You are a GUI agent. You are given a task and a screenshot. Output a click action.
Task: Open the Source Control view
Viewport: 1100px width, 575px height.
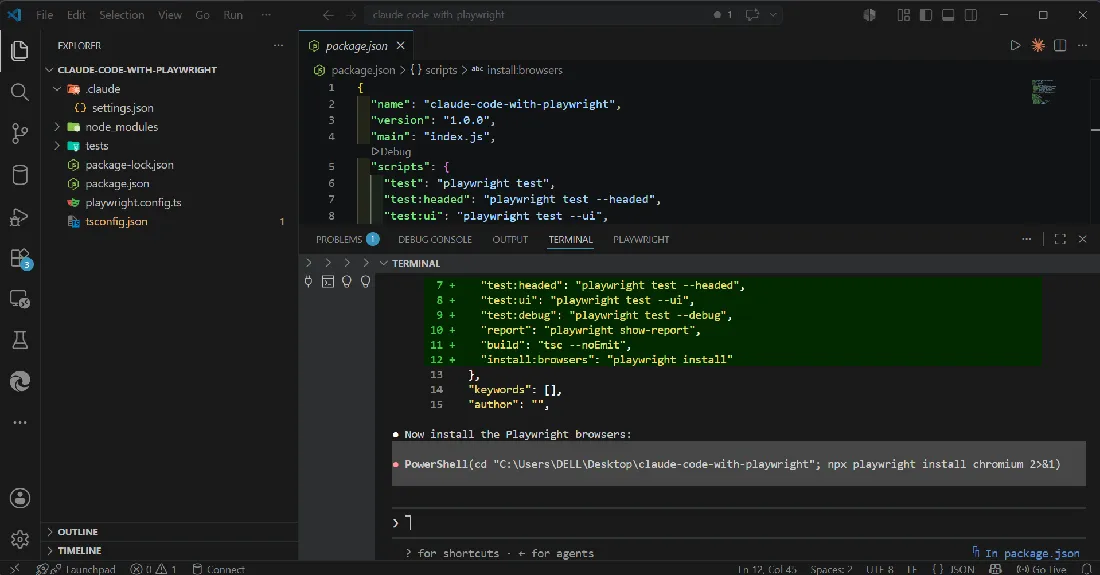pos(20,133)
